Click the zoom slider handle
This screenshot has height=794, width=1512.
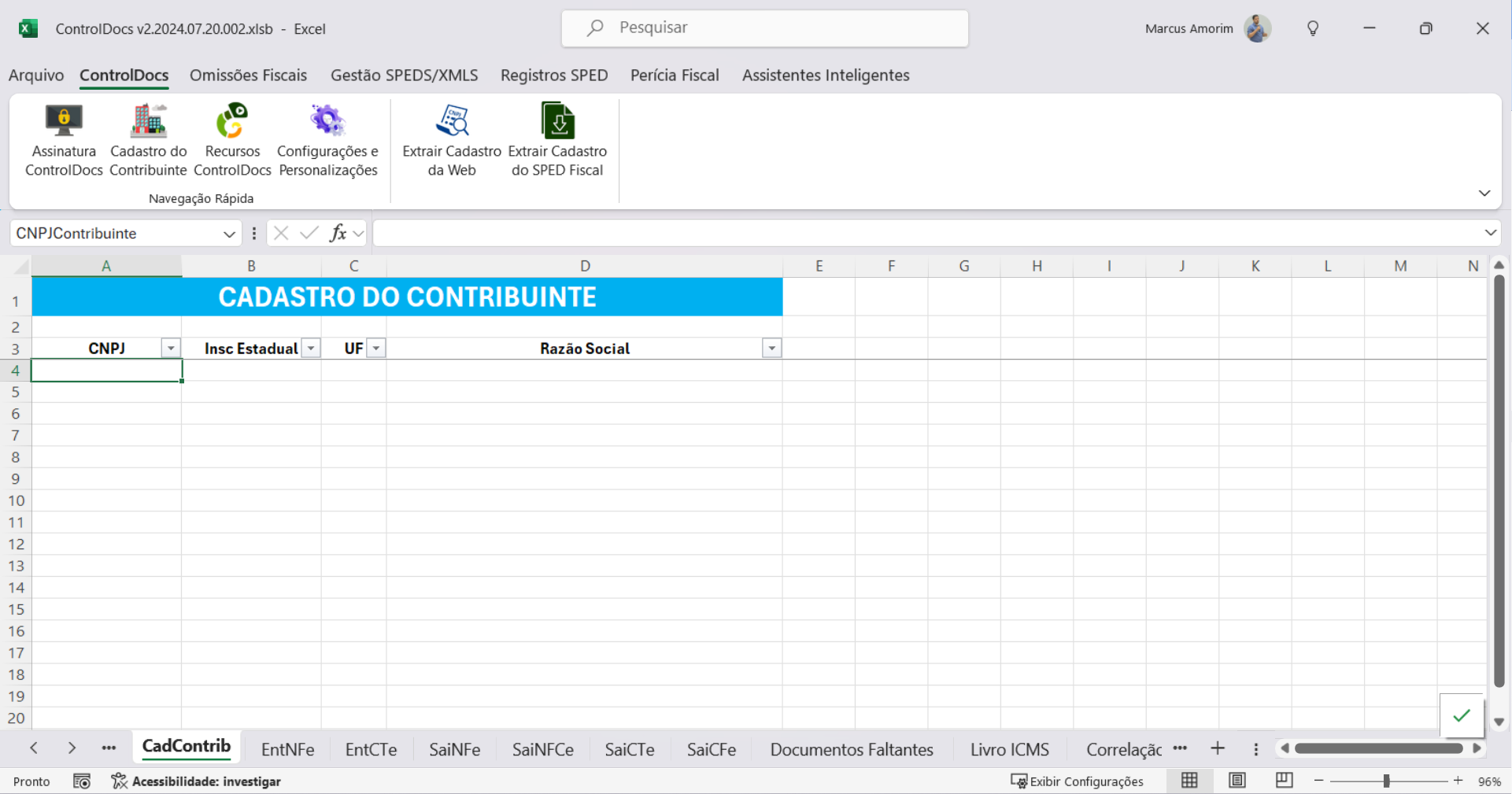click(1386, 781)
